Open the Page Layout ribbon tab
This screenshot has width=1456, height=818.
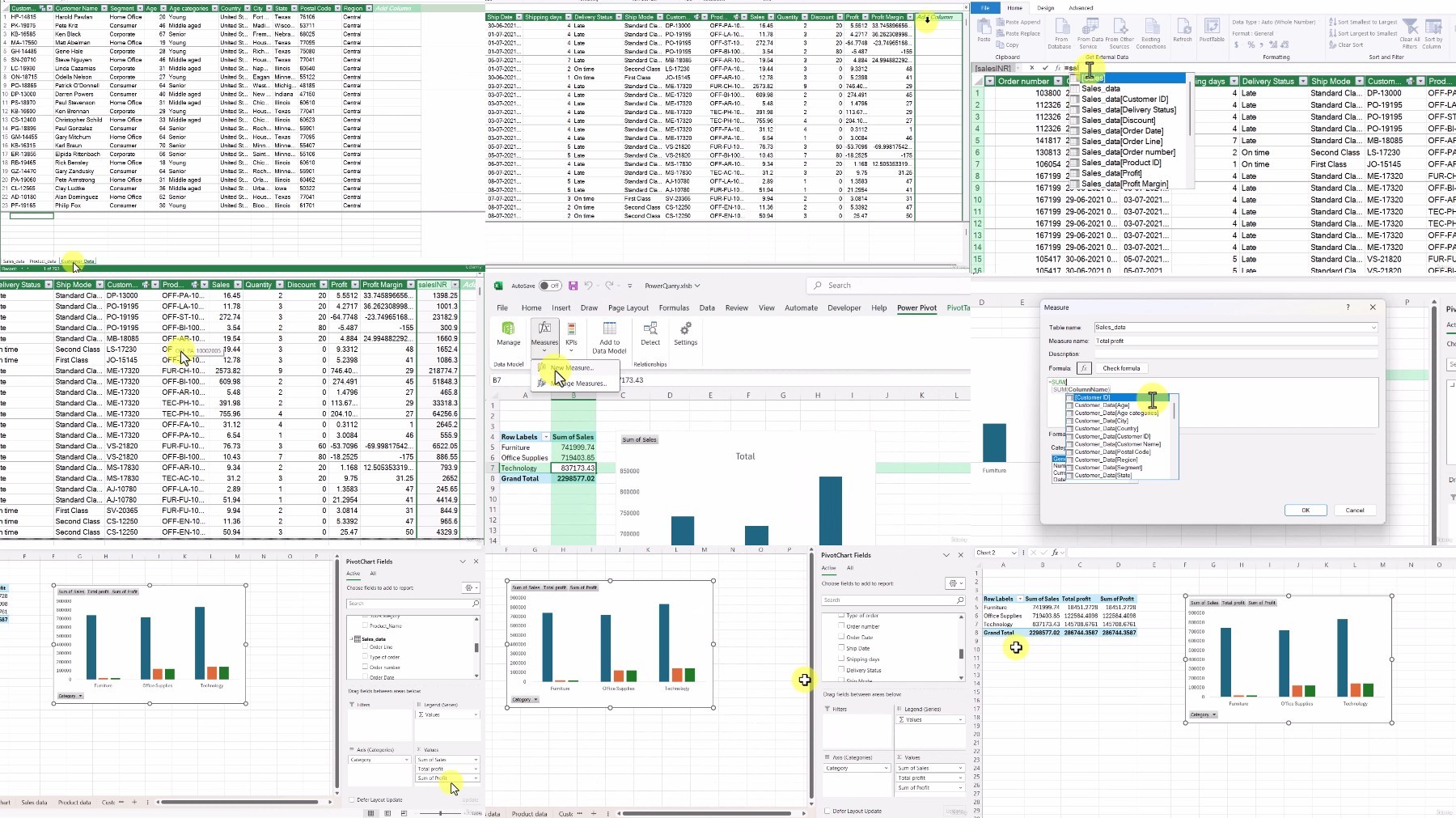(629, 307)
